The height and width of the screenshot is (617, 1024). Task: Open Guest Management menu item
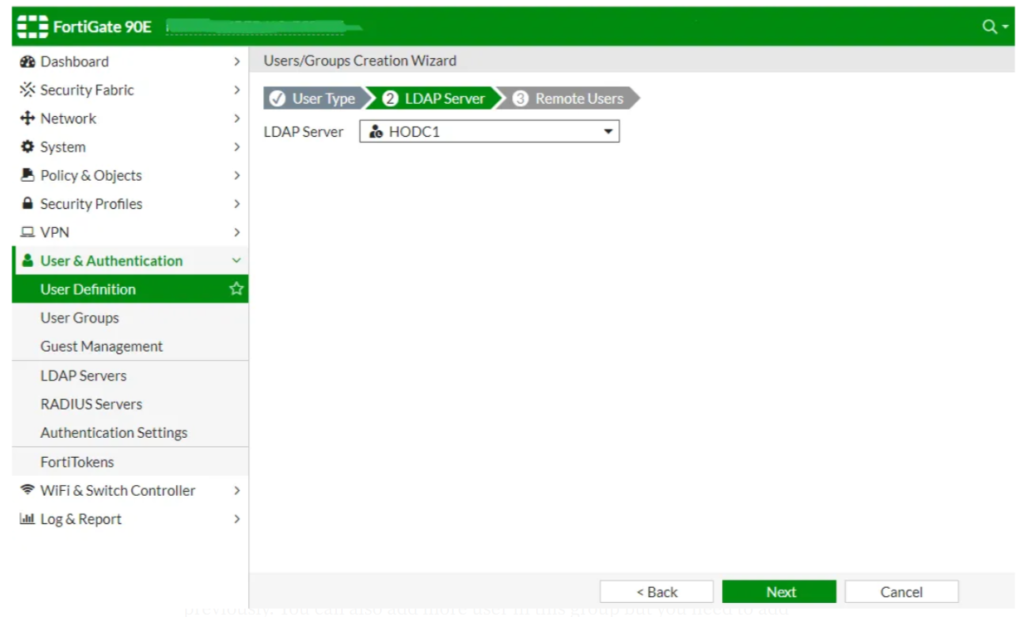point(130,346)
